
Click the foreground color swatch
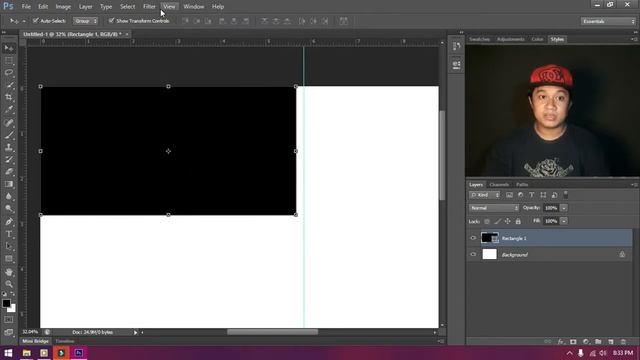point(6,303)
